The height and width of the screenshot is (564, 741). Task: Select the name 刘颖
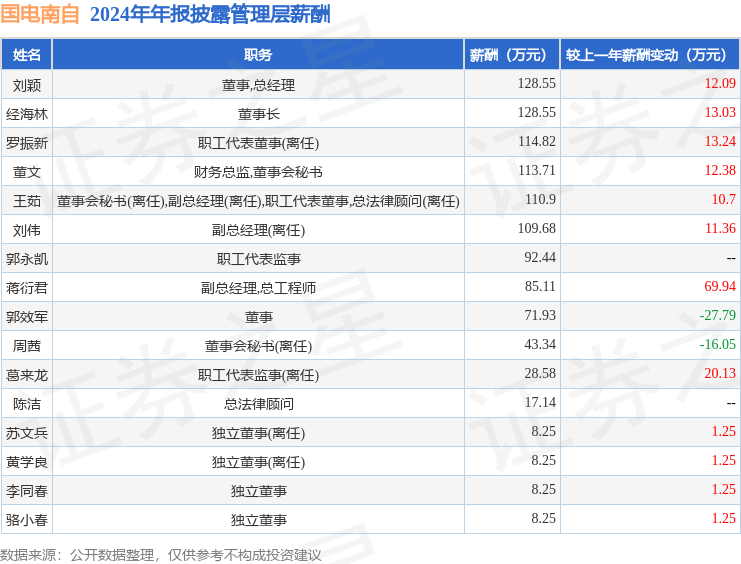27,86
